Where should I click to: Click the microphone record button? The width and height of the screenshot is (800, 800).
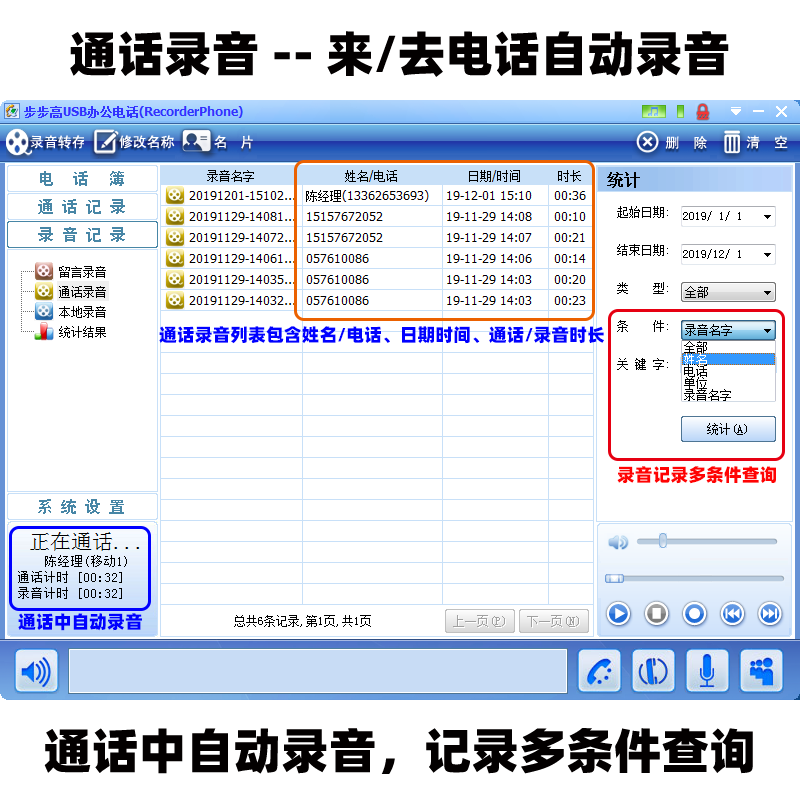pyautogui.click(x=707, y=671)
